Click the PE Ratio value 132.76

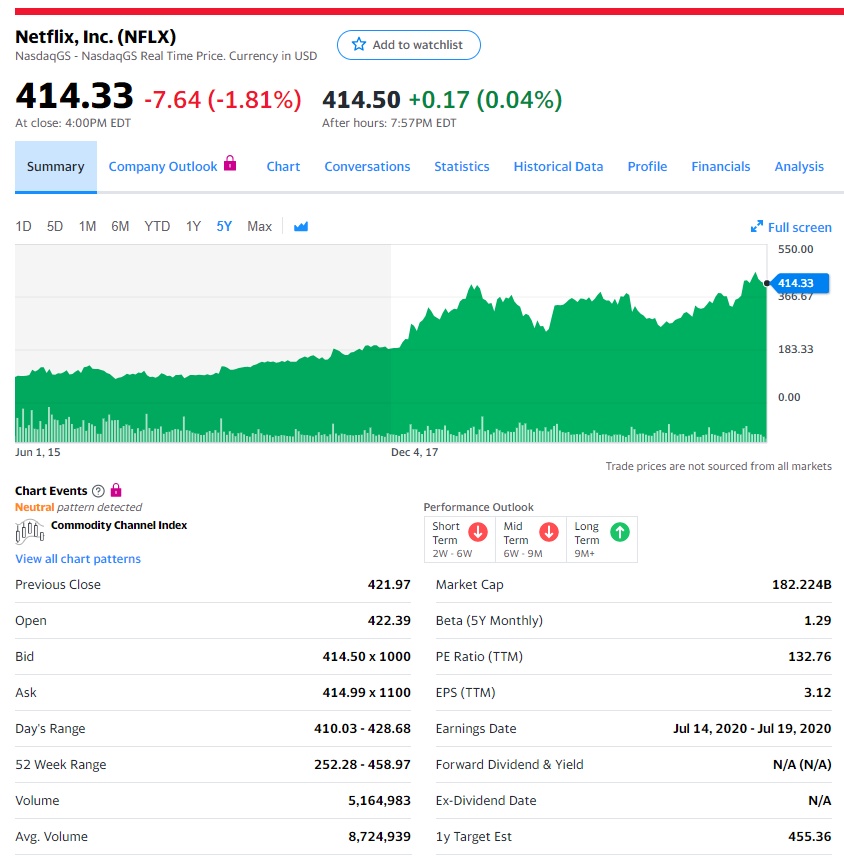810,657
